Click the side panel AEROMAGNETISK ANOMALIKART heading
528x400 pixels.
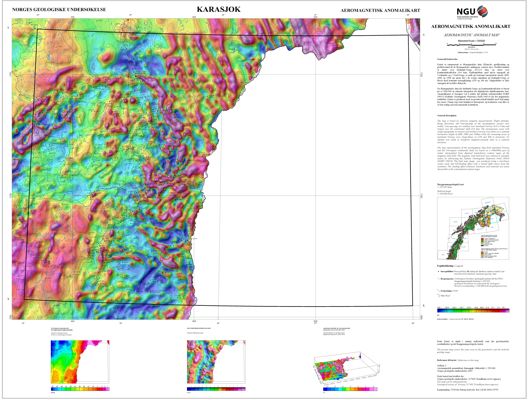[x=471, y=26]
